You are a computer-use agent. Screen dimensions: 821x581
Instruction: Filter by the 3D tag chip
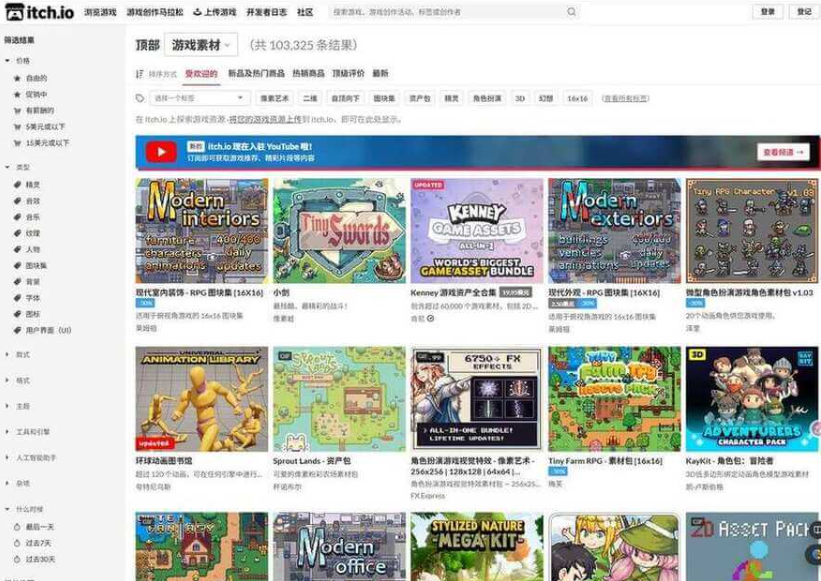[x=520, y=98]
